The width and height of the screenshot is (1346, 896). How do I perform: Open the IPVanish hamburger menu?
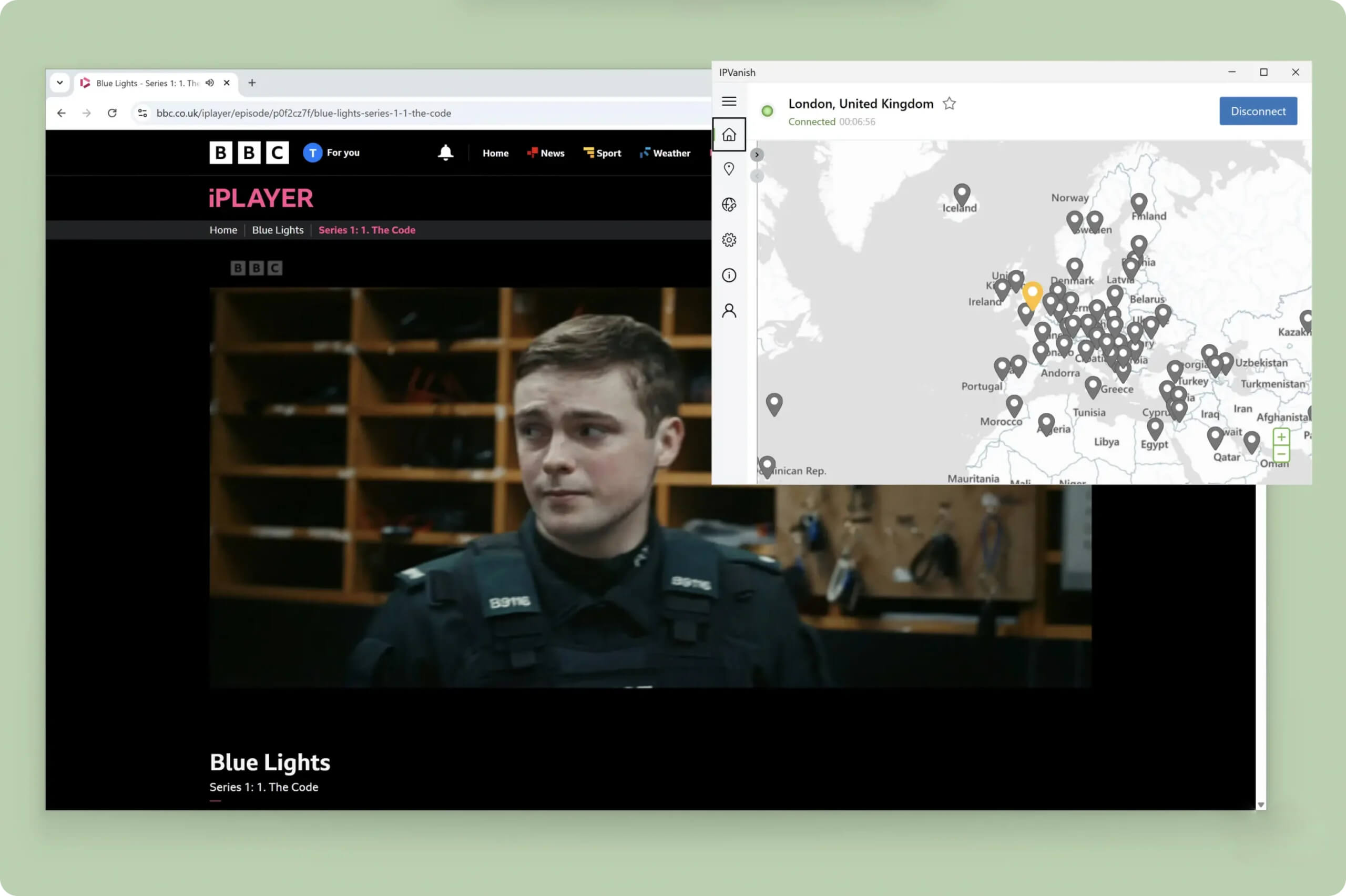point(729,101)
